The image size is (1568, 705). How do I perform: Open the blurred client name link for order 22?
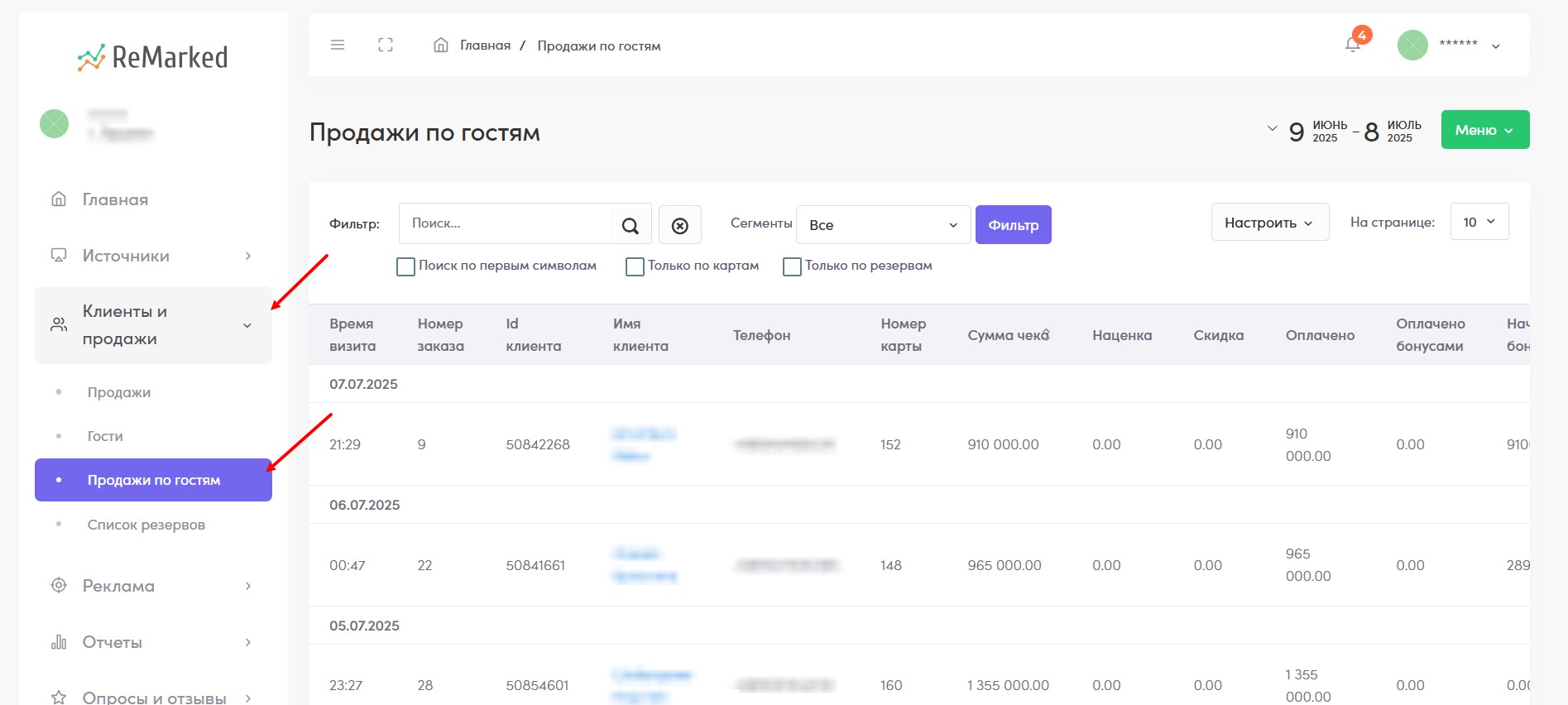tap(645, 564)
